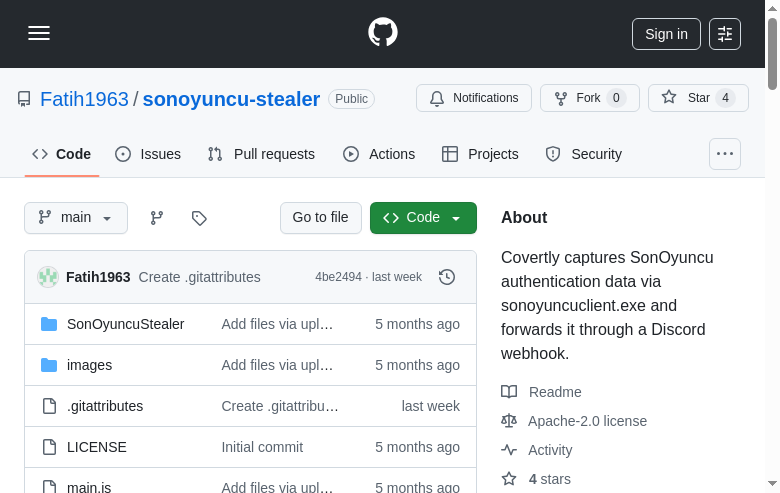Click the Readme book icon
The height and width of the screenshot is (493, 780).
[x=509, y=392]
